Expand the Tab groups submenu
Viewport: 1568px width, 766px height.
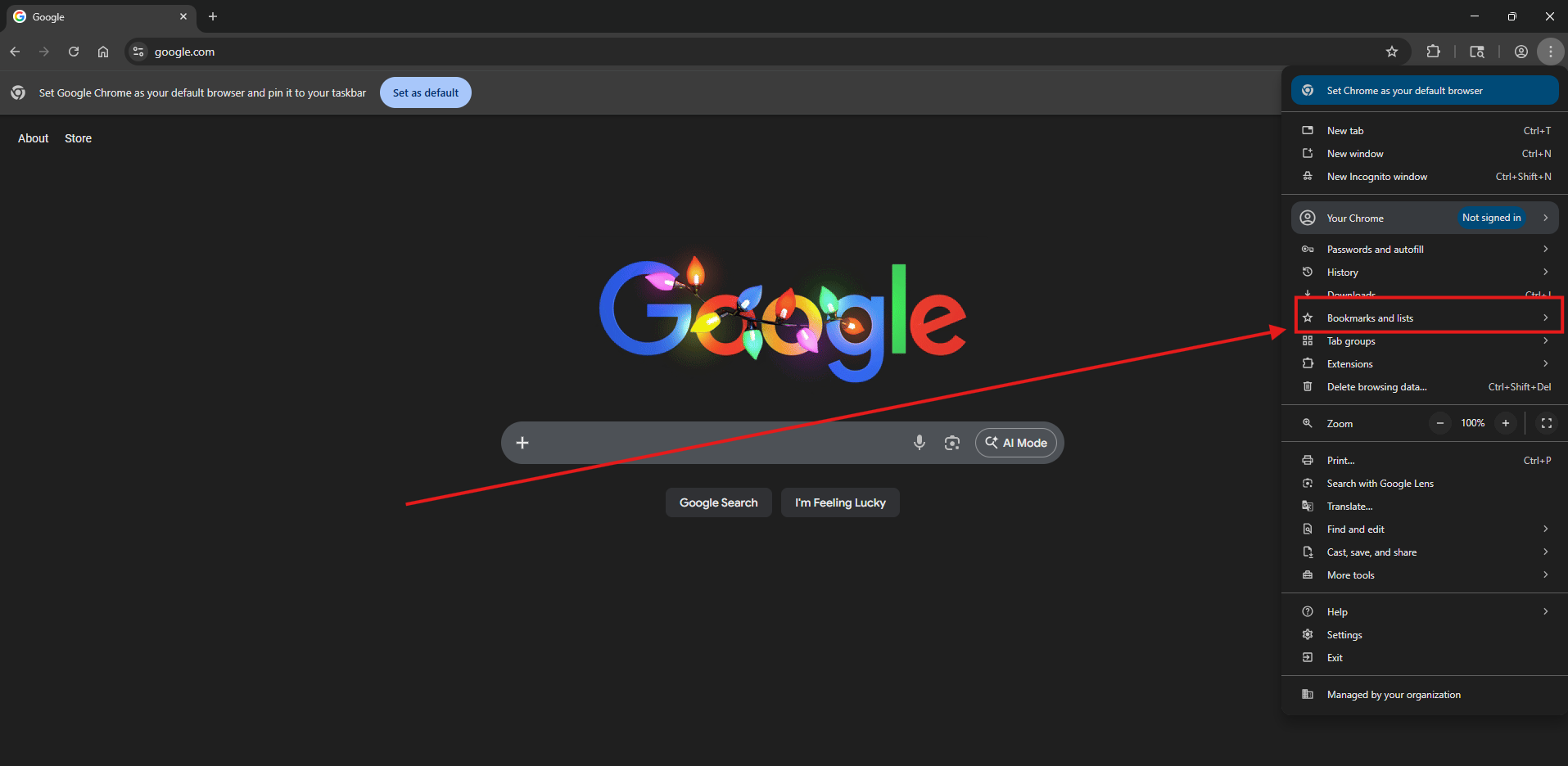(1425, 341)
